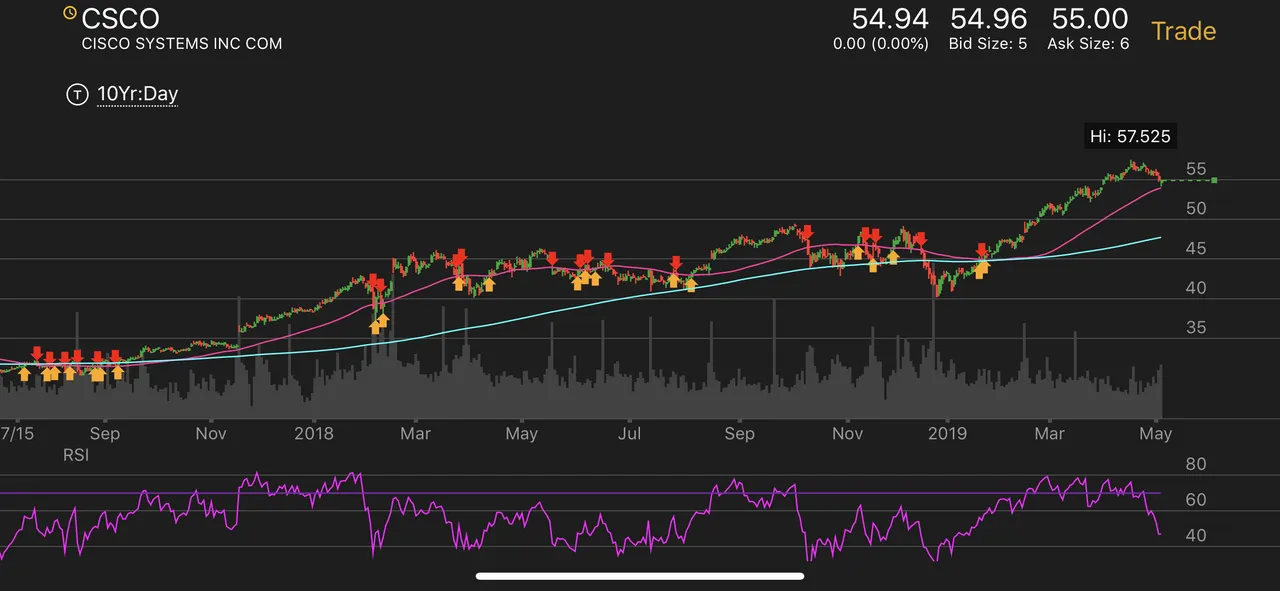Tap the 0.00 (0.00%) change value

coord(881,44)
